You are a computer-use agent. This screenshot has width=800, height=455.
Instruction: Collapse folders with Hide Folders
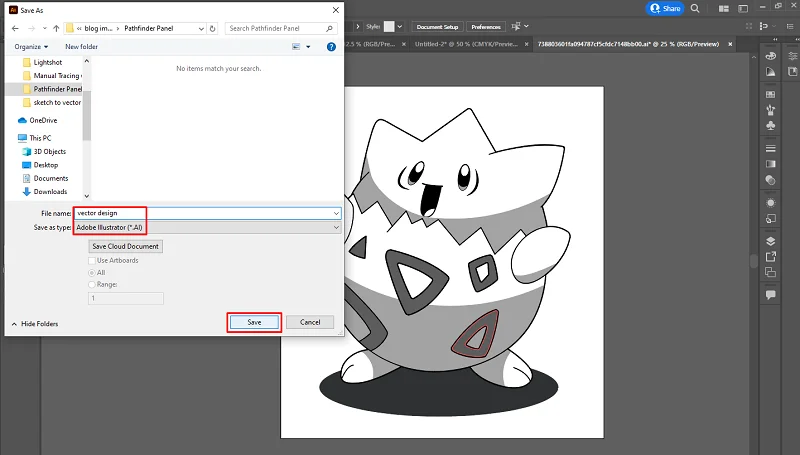[35, 324]
